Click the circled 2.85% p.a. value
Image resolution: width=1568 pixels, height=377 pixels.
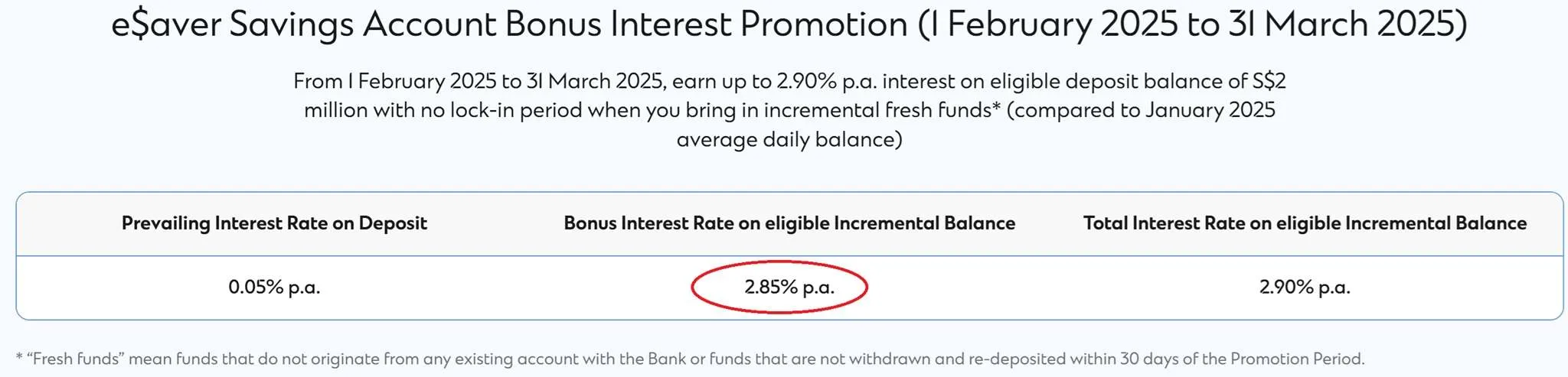(789, 288)
